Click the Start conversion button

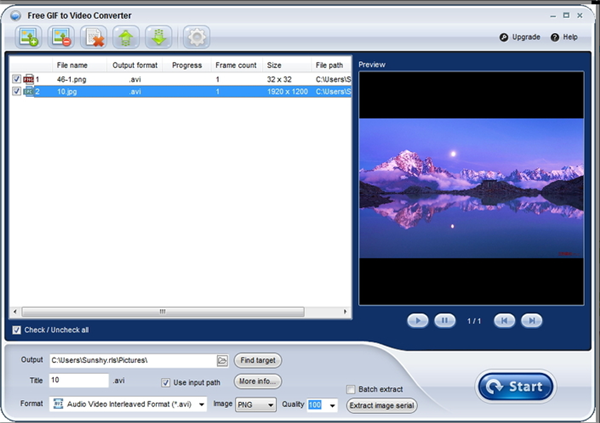click(x=516, y=386)
